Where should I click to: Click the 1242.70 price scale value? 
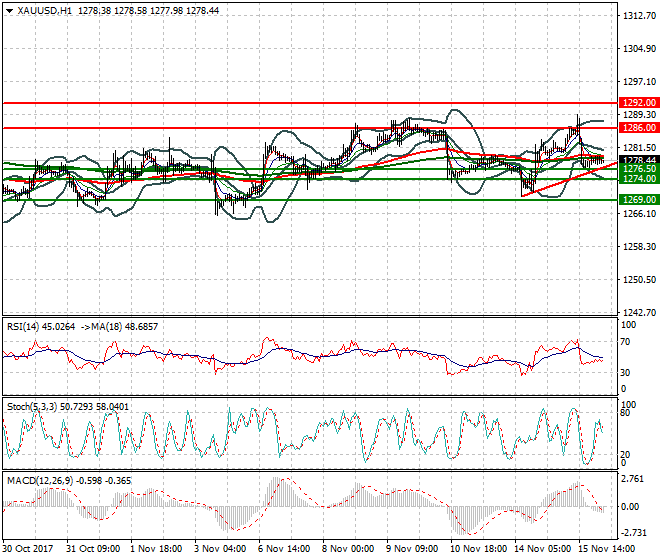coord(639,312)
